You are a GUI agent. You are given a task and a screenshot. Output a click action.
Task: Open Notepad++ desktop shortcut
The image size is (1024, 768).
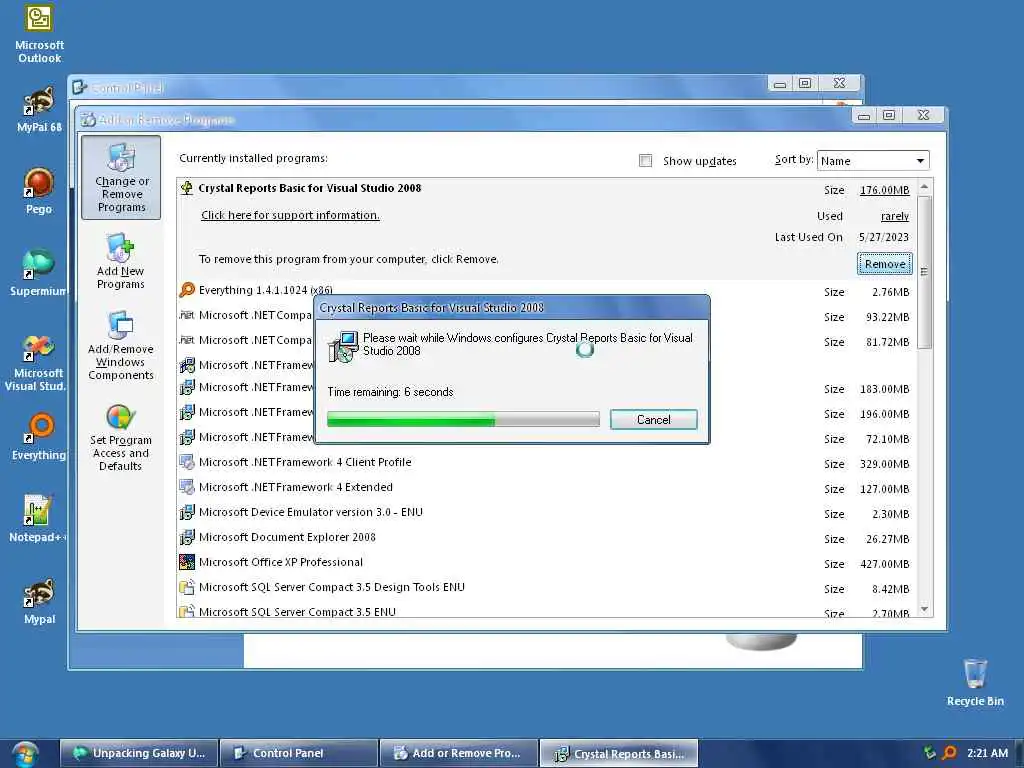pos(37,519)
